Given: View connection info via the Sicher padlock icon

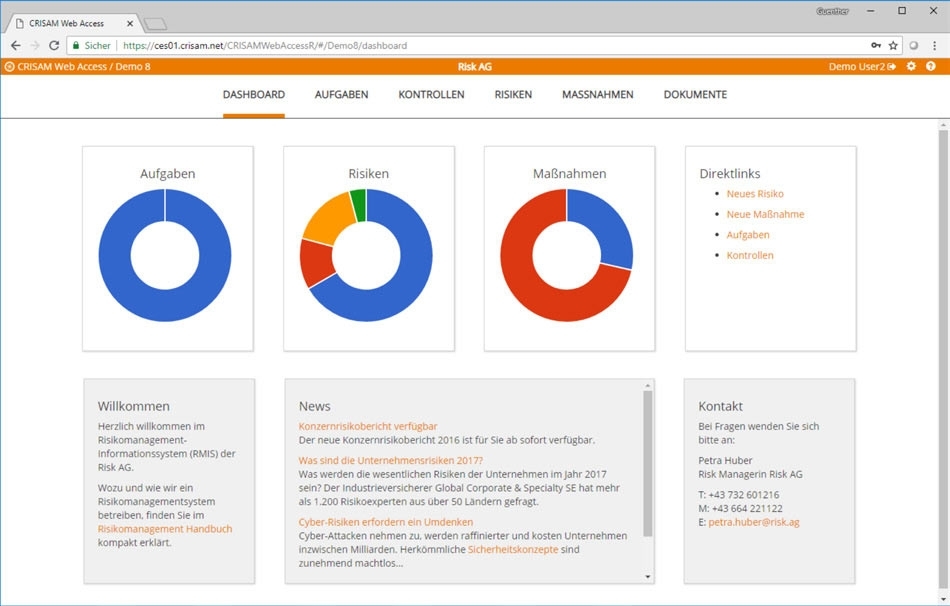Looking at the screenshot, I should click(x=78, y=45).
